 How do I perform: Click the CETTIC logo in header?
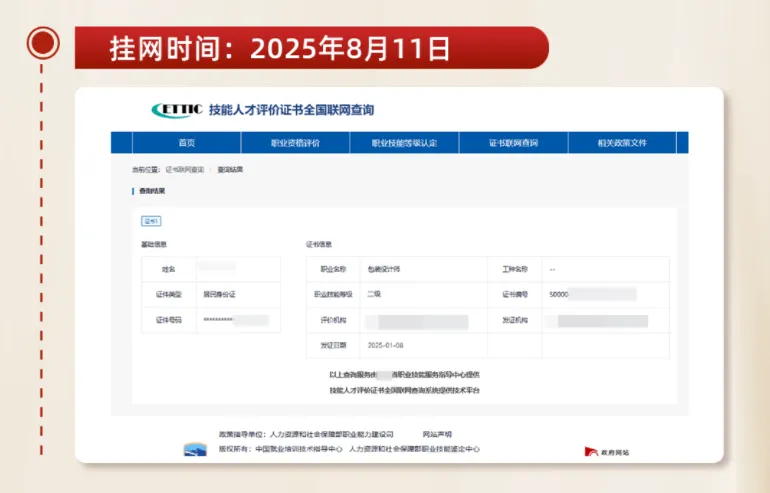177,110
